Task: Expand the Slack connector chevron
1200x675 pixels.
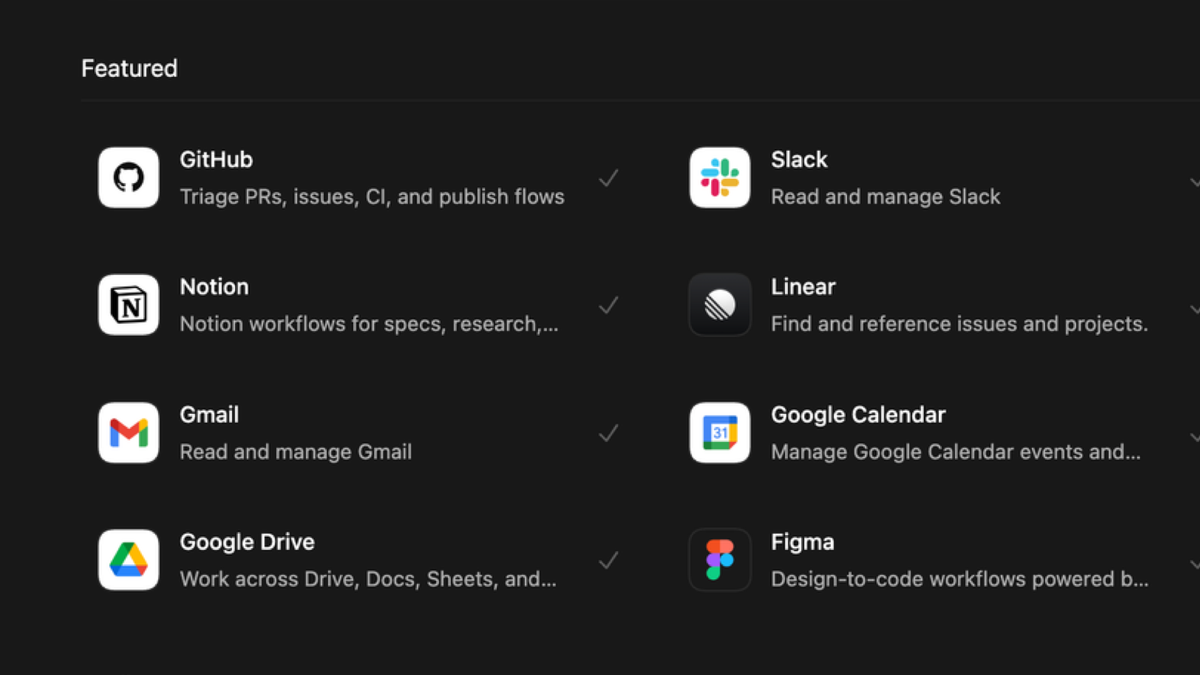Action: tap(1194, 183)
